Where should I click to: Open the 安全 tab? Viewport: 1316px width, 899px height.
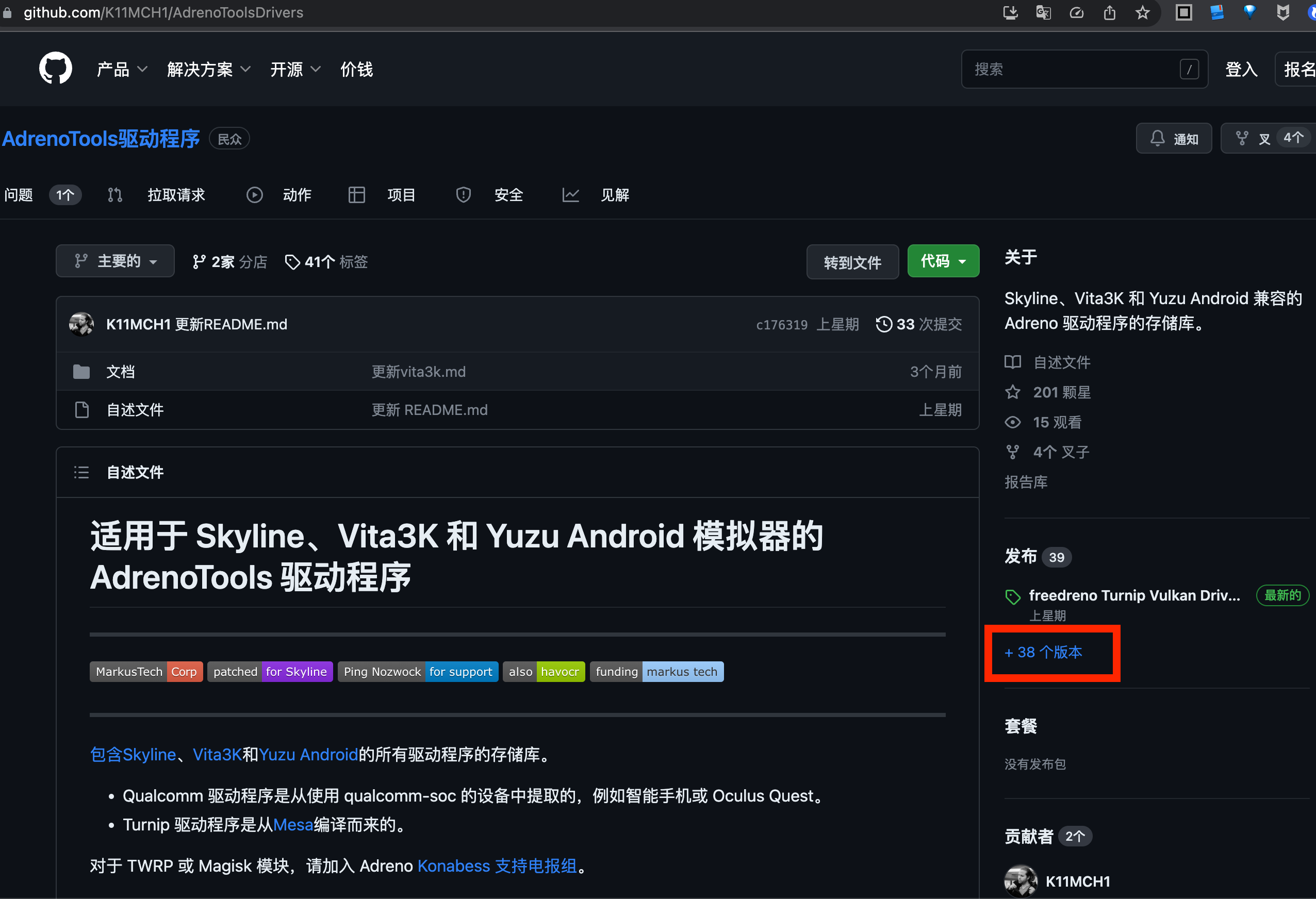507,195
